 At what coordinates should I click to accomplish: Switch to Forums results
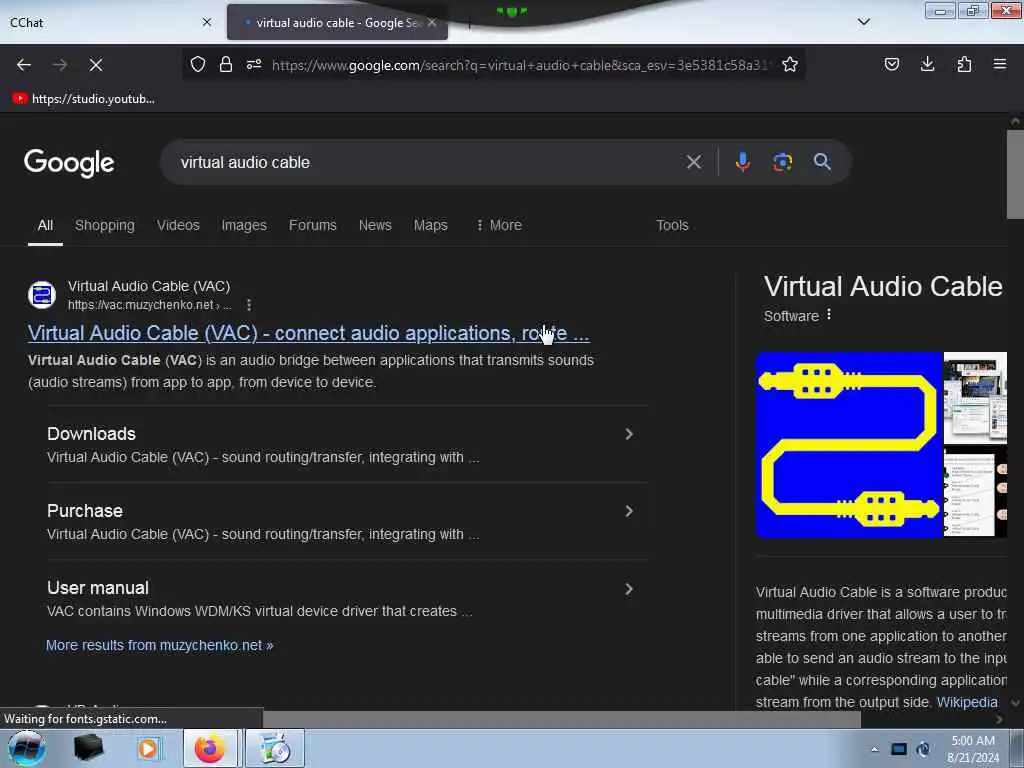pos(313,225)
